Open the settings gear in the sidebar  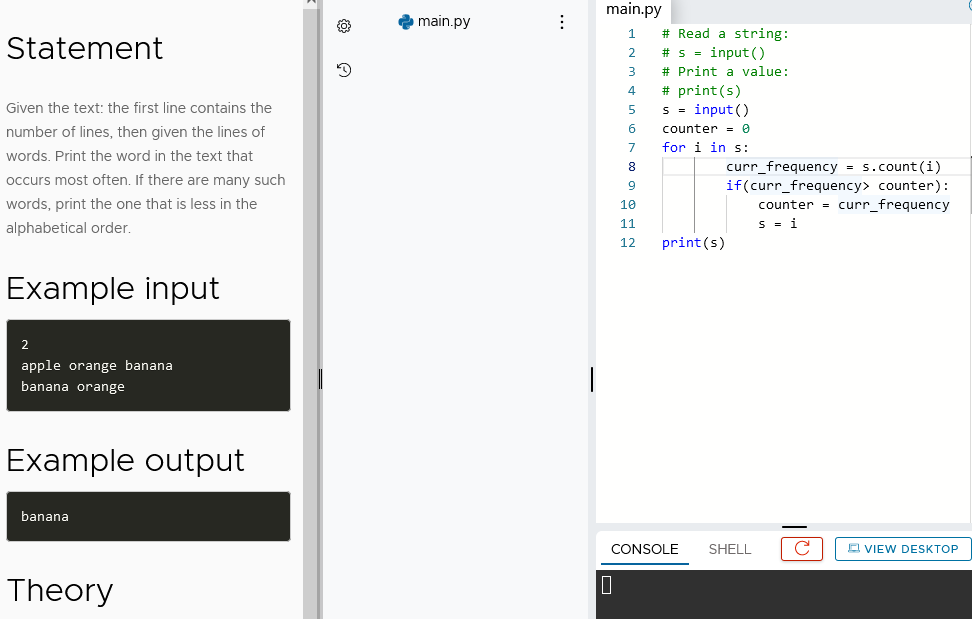(x=344, y=25)
